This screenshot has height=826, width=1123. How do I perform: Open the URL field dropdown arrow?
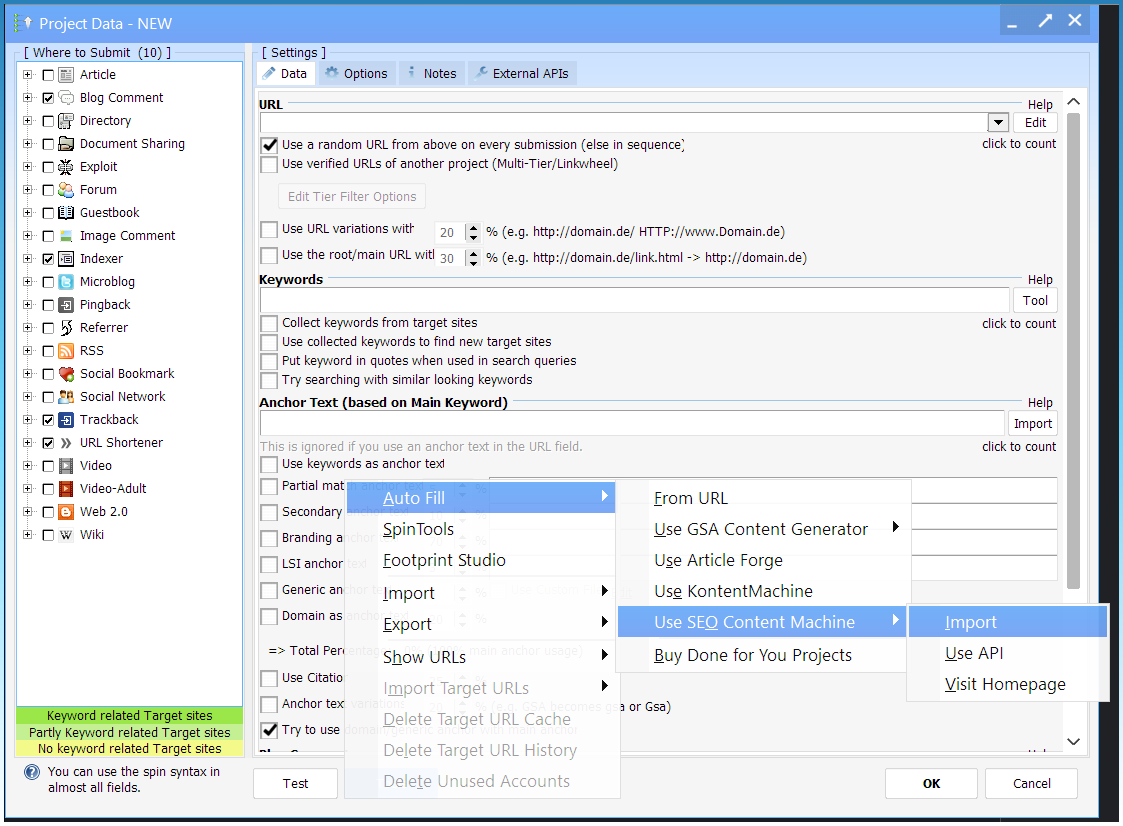pos(997,122)
